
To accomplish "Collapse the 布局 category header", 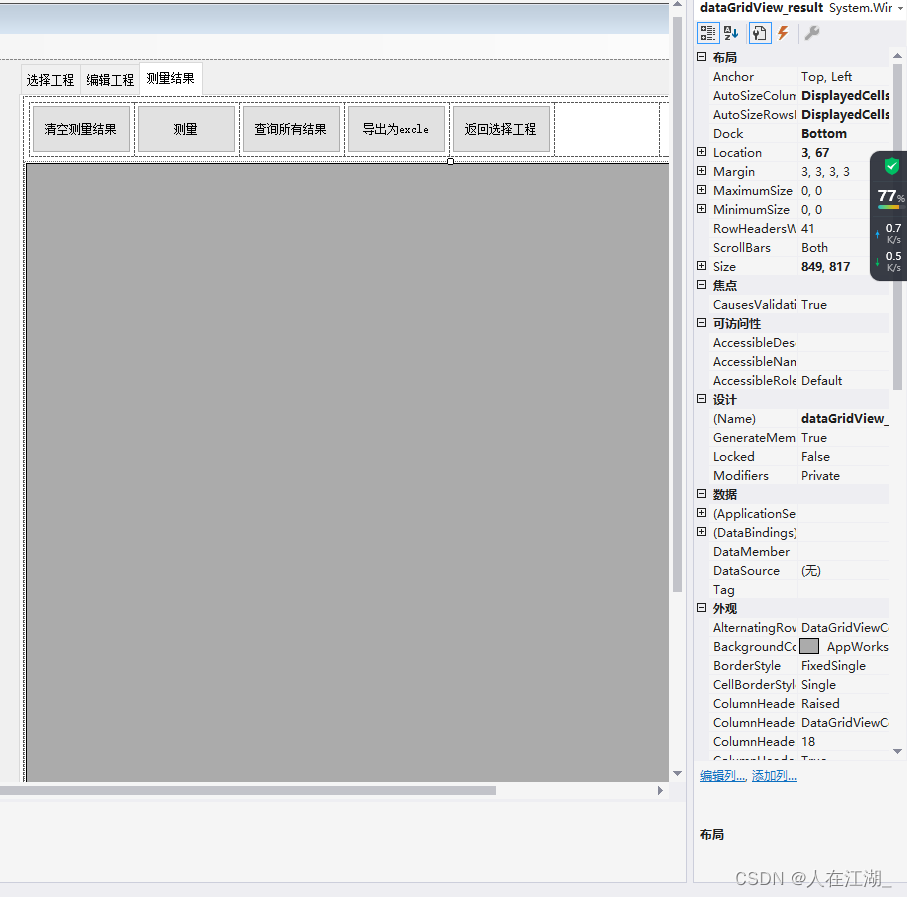I will pos(701,57).
